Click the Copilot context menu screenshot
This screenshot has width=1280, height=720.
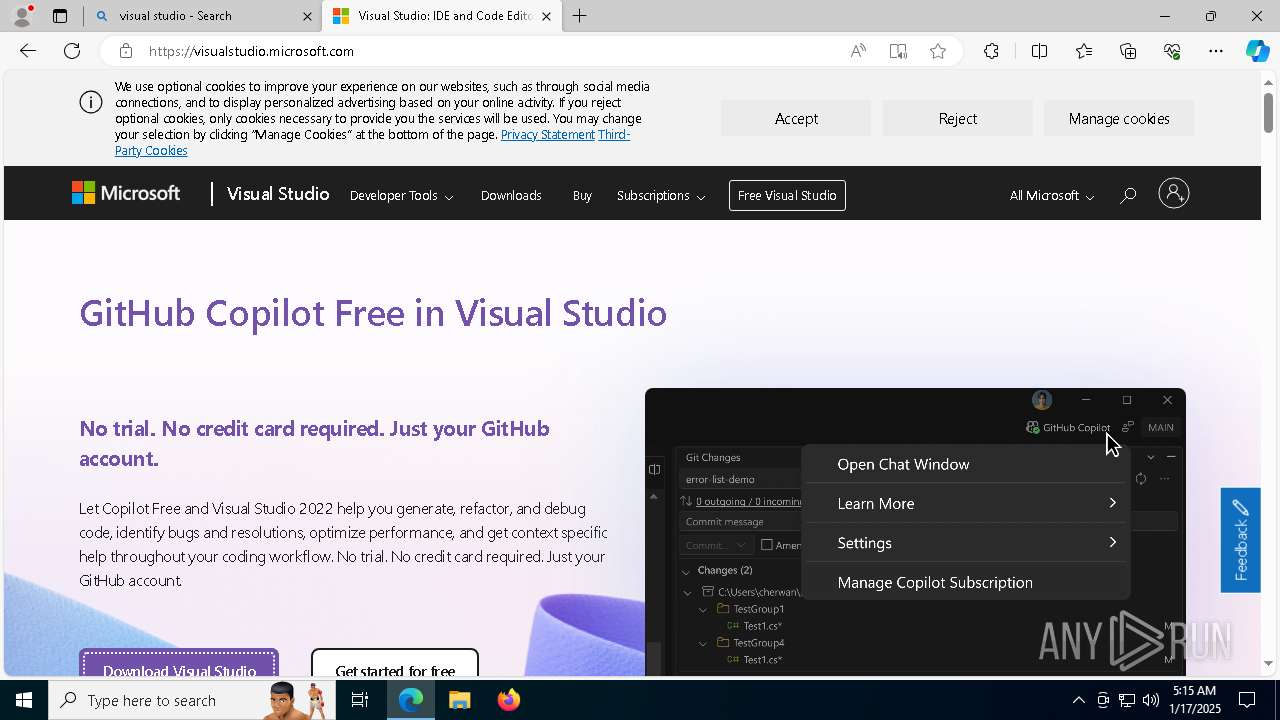click(x=915, y=532)
